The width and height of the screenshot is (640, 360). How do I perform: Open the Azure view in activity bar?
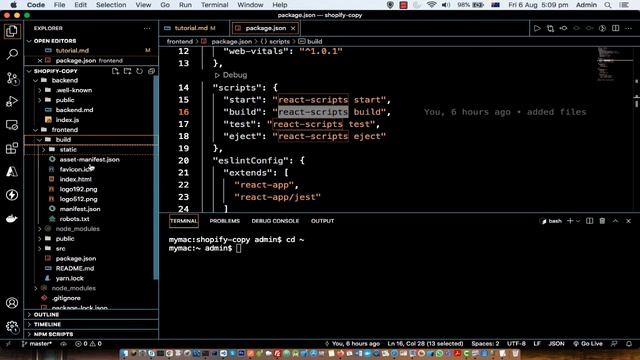point(12,171)
